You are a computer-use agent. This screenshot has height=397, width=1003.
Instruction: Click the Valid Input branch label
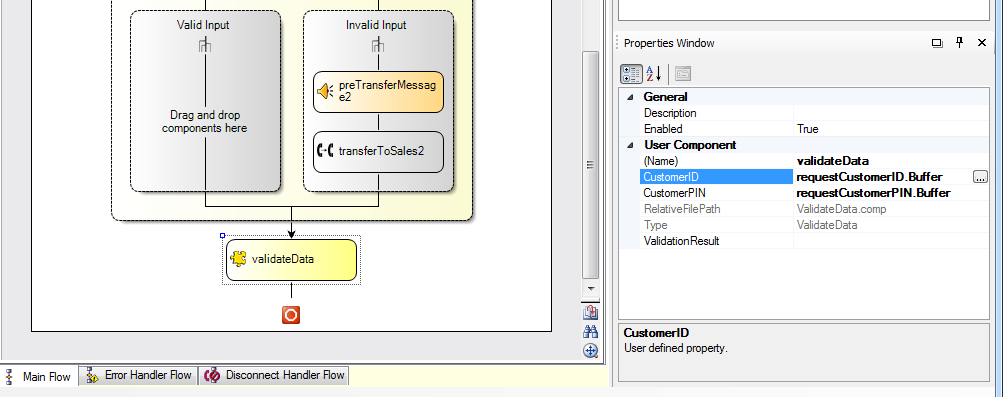coord(203,26)
